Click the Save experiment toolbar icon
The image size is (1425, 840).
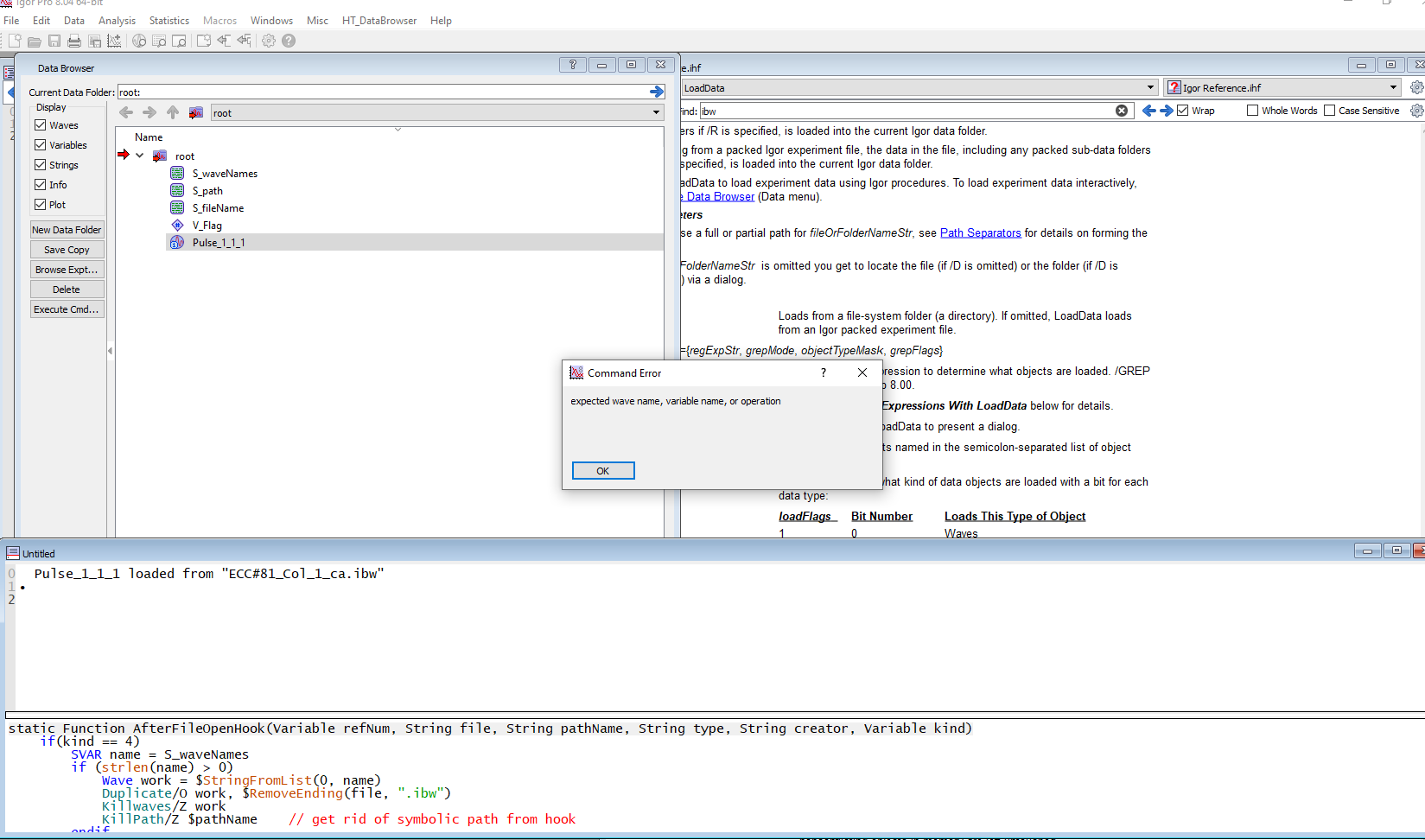click(54, 41)
